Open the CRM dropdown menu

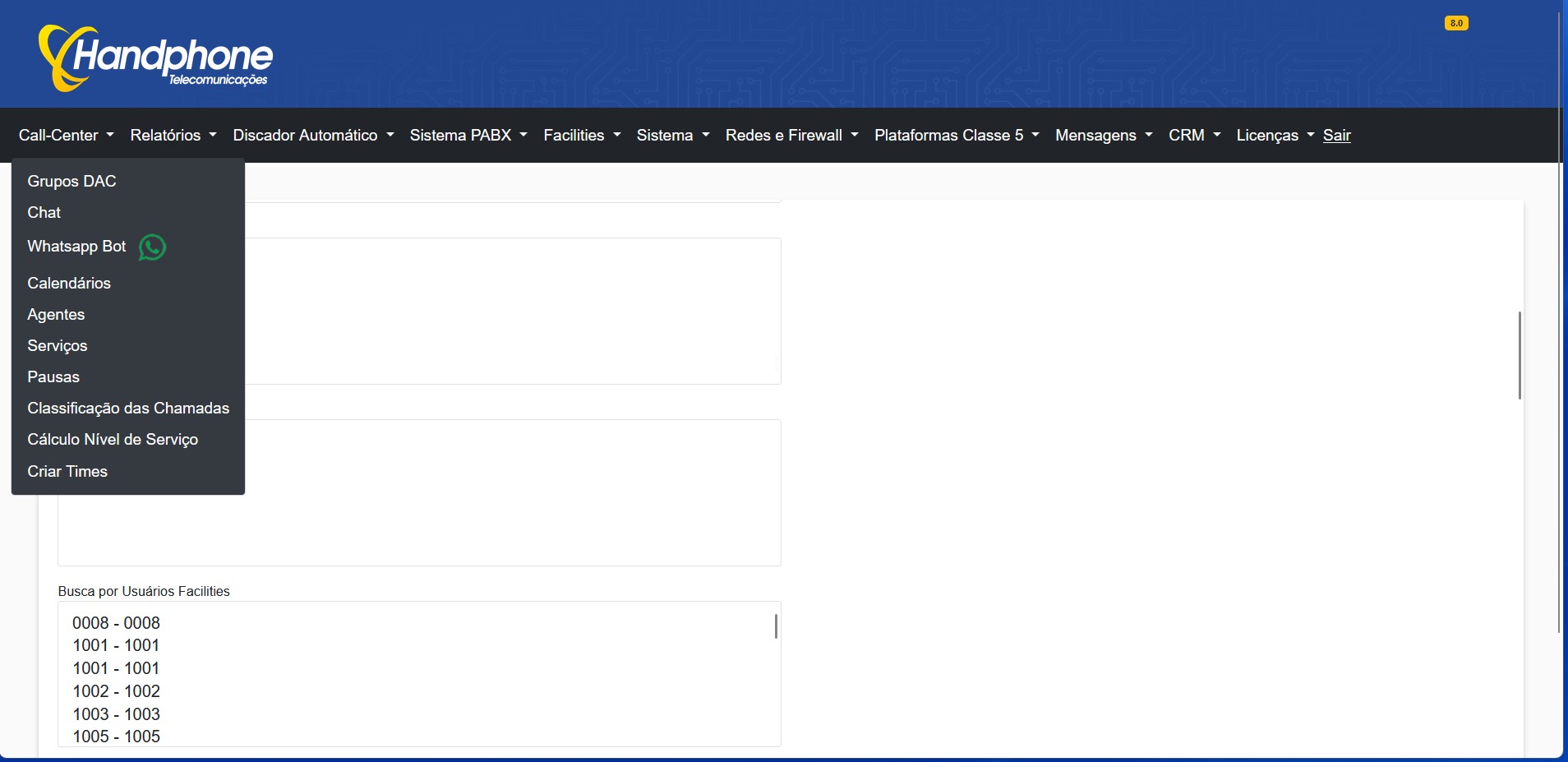(1193, 136)
